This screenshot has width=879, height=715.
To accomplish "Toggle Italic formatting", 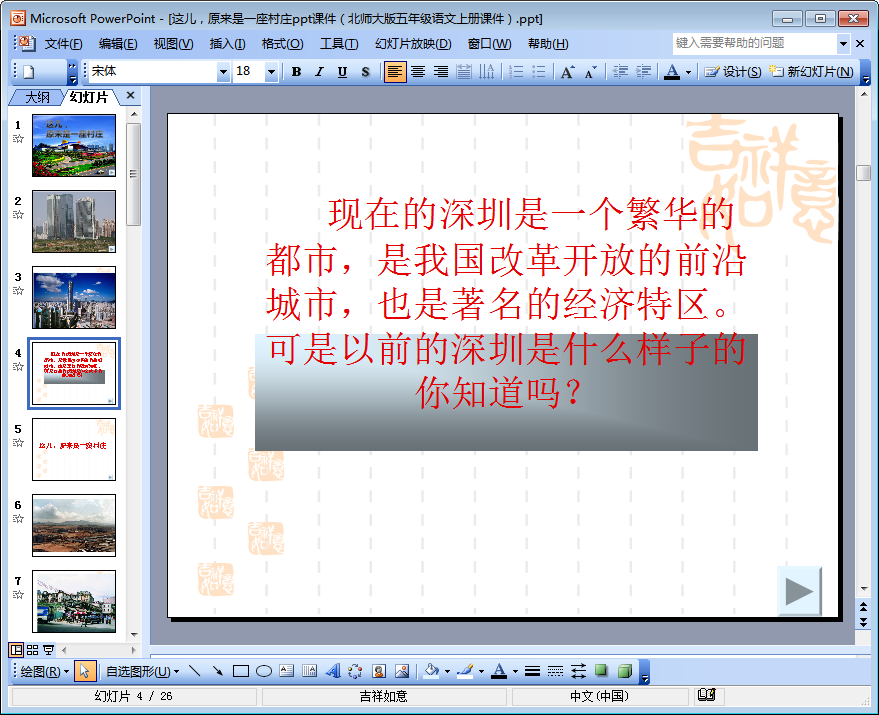I will pyautogui.click(x=319, y=72).
